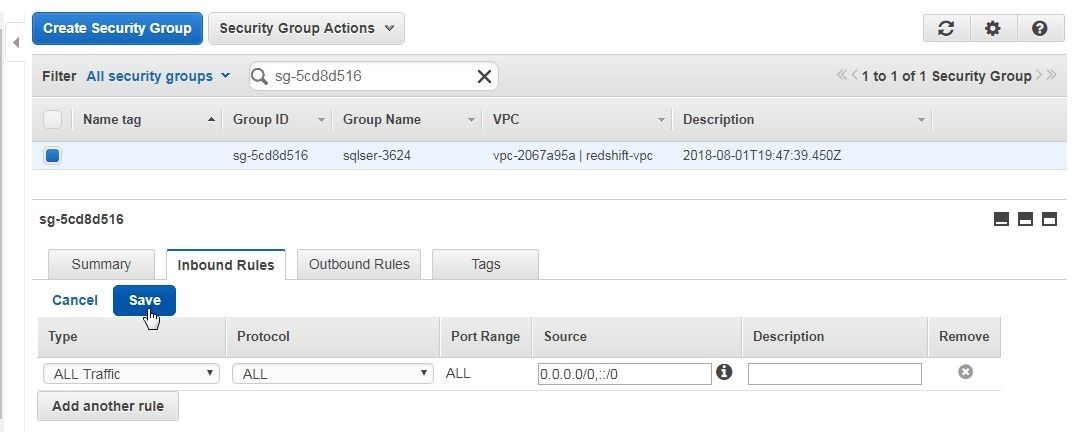
Task: Open the Protocol ALL dropdown
Action: [x=333, y=374]
